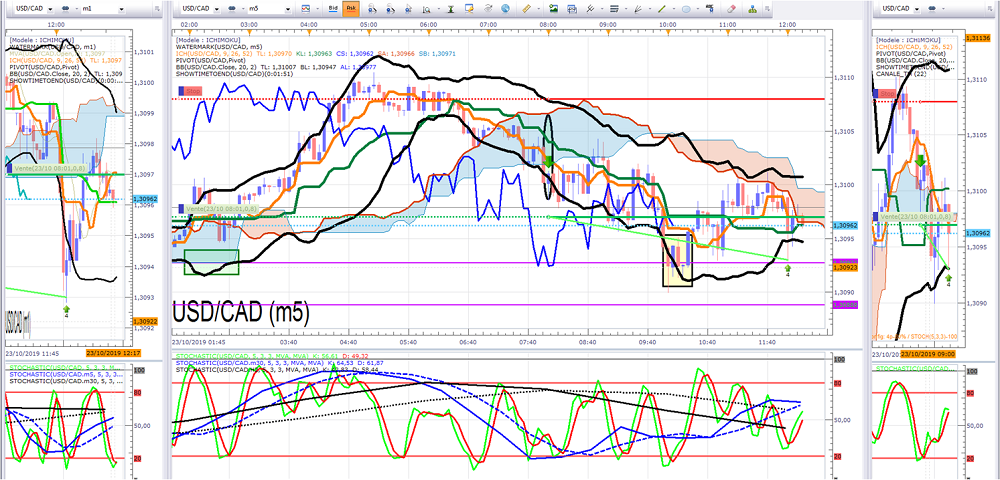Click the zoom magnifier tool in toolbar
1000x480 pixels.
(x=427, y=9)
